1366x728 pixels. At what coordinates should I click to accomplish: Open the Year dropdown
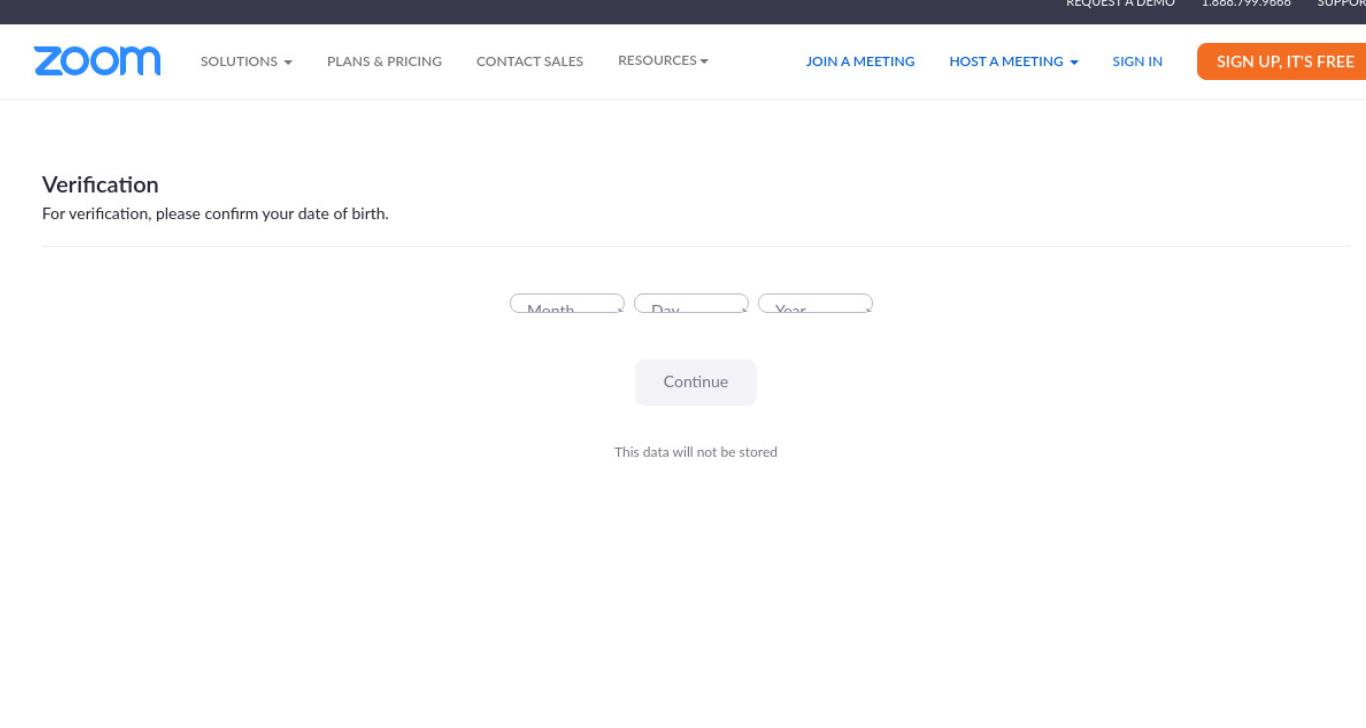pos(815,303)
